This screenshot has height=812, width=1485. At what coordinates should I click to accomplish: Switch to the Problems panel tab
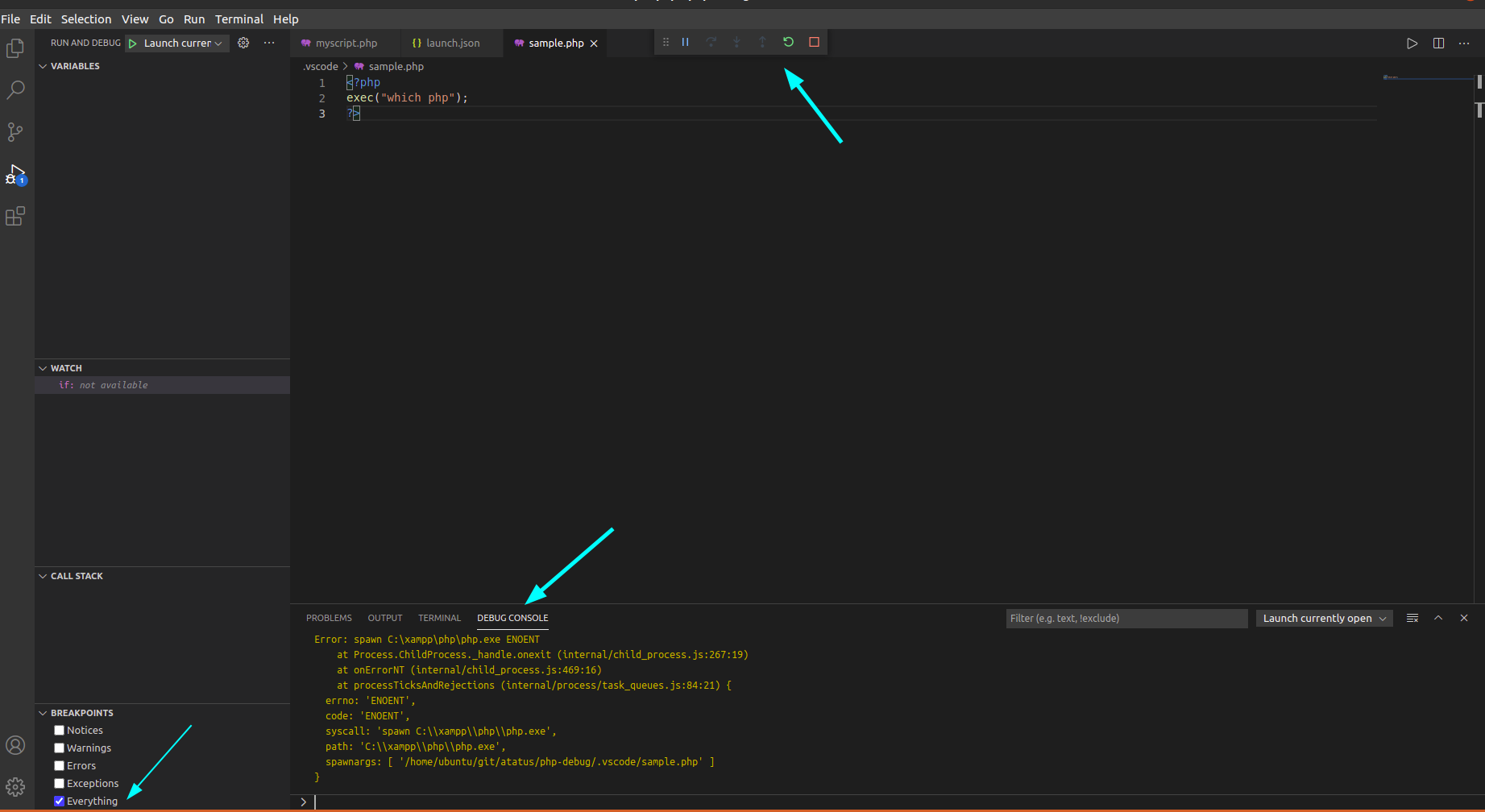tap(329, 618)
